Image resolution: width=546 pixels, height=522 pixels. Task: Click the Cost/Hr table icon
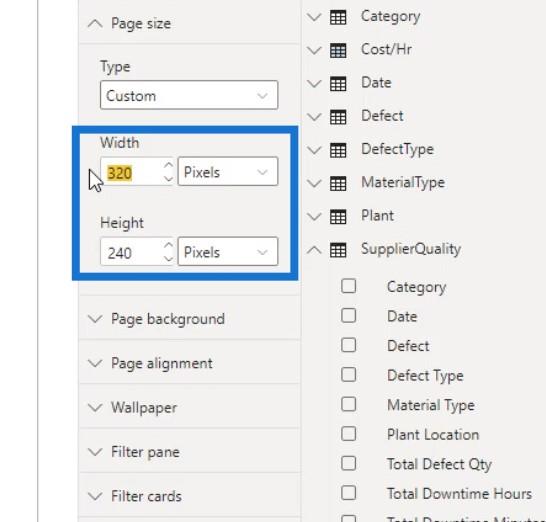[338, 50]
